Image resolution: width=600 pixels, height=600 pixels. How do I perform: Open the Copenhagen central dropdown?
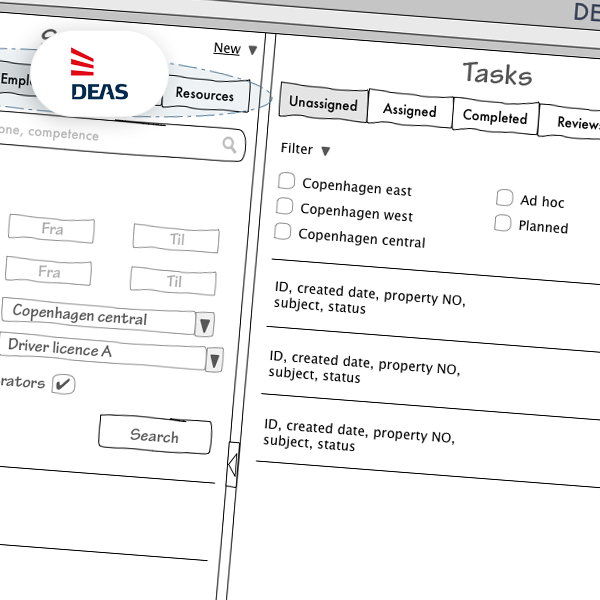coord(205,324)
